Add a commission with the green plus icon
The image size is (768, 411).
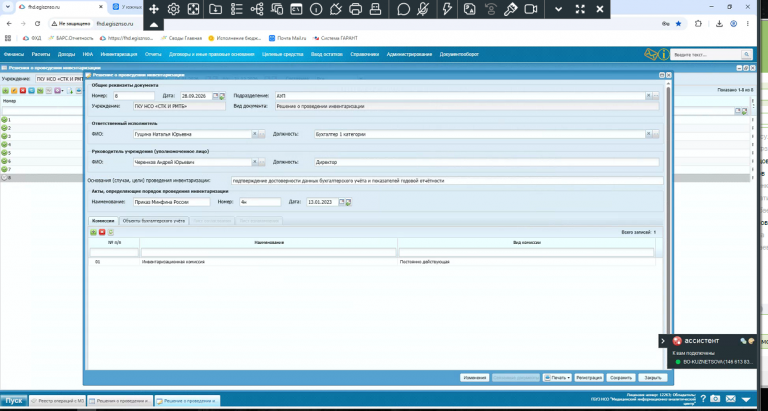(x=94, y=232)
